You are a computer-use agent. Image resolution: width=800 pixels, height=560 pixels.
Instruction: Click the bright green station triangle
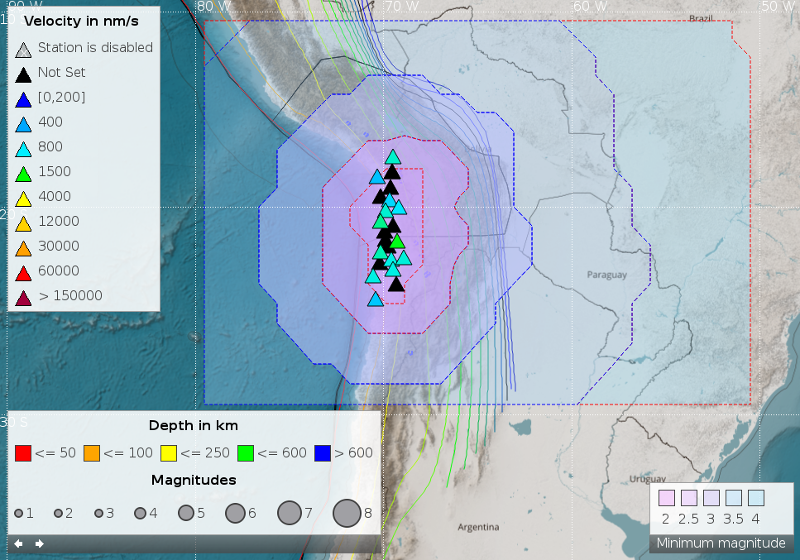(x=397, y=241)
